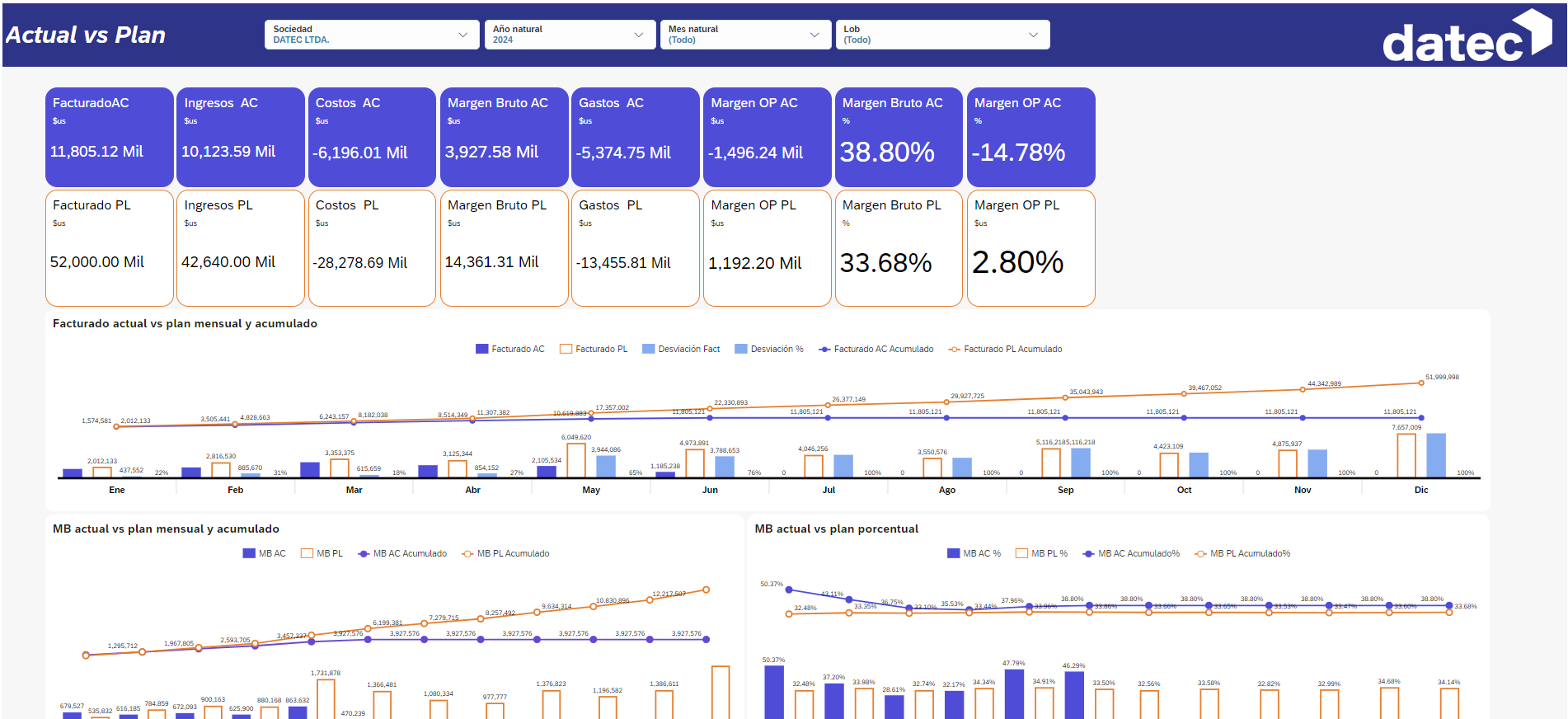The image size is (1568, 719).
Task: Toggle the Facturado PL Acumulado legend marker
Action: tap(954, 349)
